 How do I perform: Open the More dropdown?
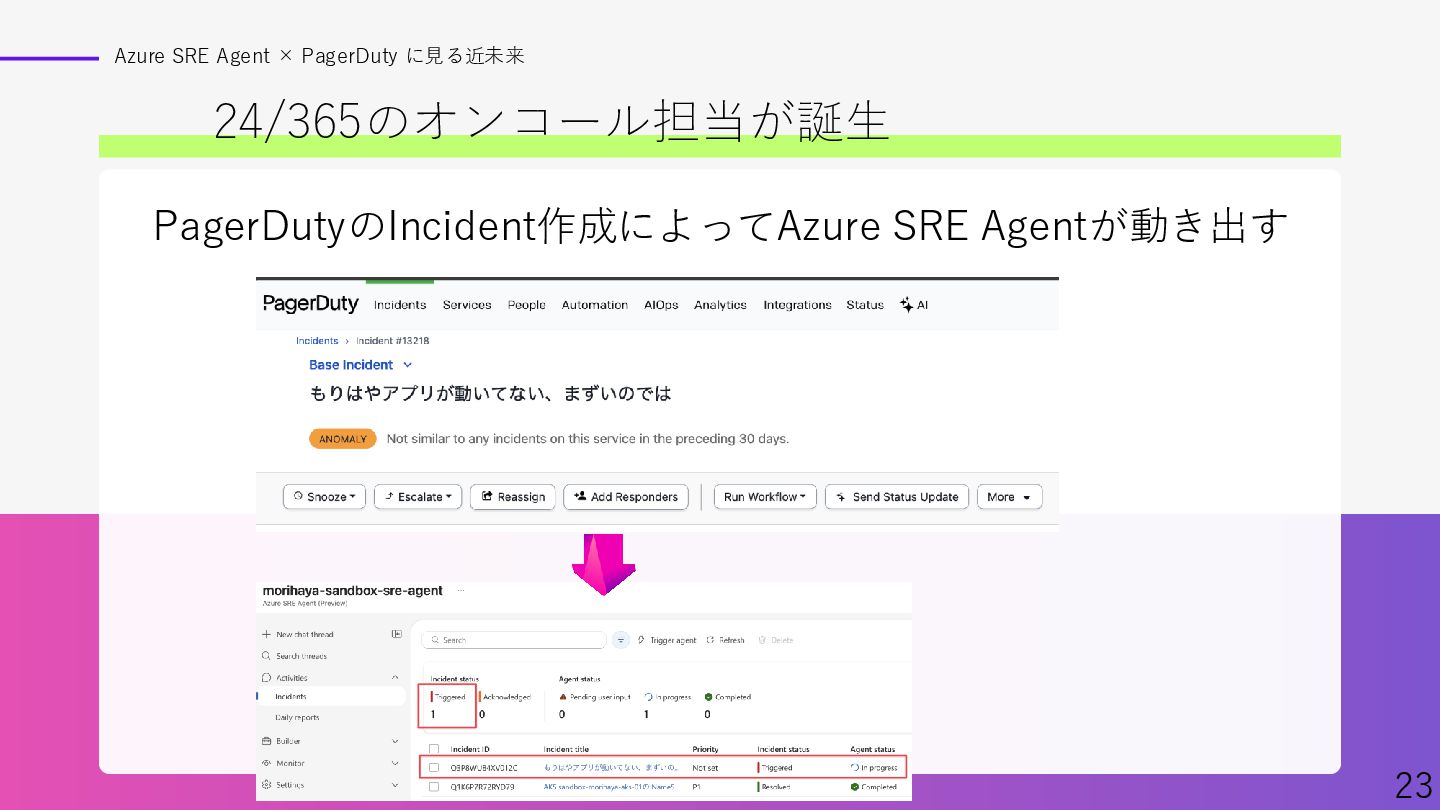point(1009,497)
